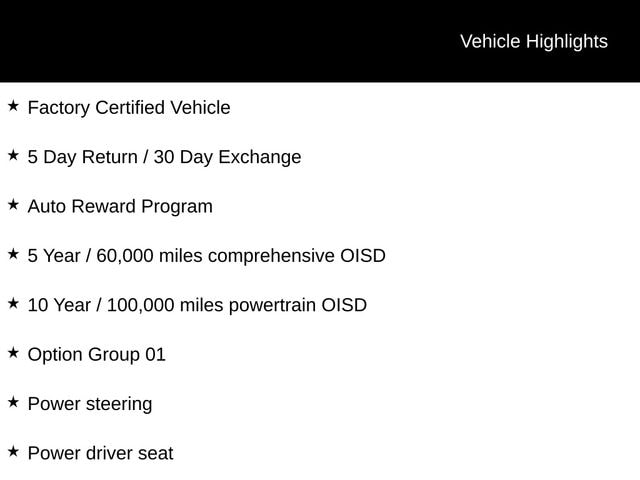This screenshot has width=640, height=480.
Task: Click the star next to Power steering
Action: [x=13, y=402]
